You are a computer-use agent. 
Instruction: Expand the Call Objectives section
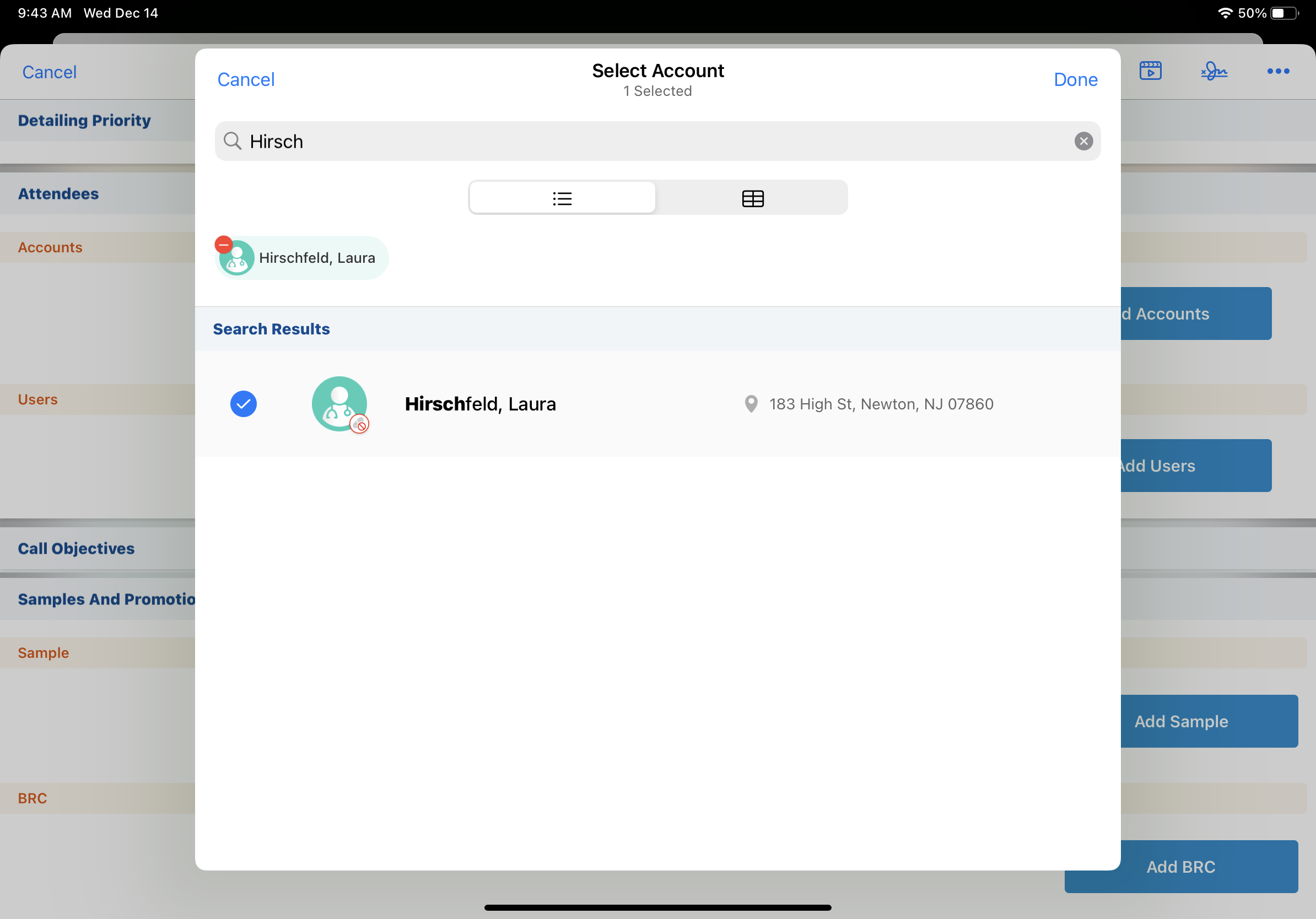[76, 548]
